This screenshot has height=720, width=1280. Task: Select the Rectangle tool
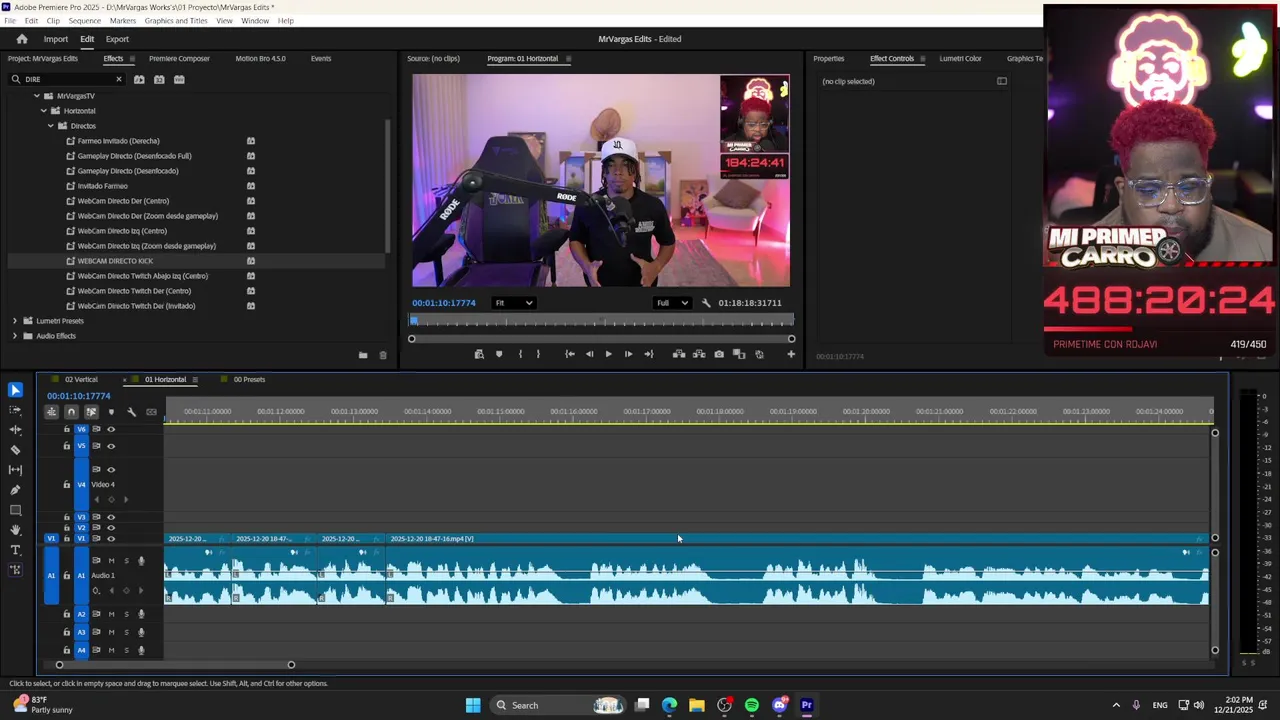(x=15, y=510)
